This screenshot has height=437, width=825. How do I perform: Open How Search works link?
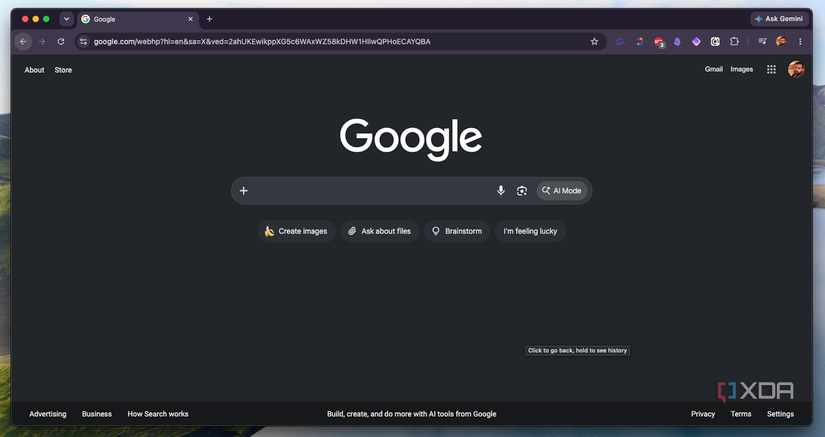click(x=158, y=414)
